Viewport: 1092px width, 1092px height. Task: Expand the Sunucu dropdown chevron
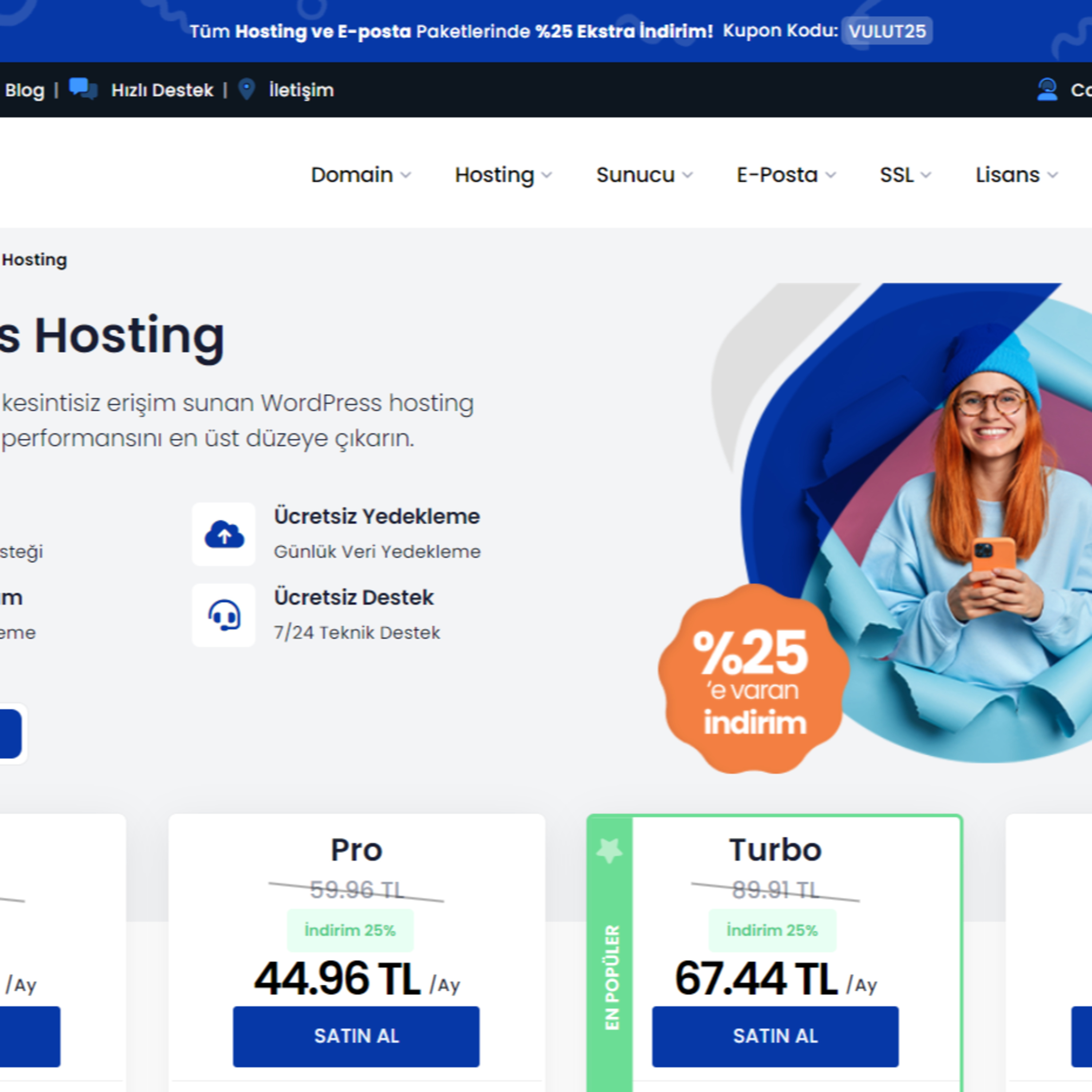pyautogui.click(x=687, y=175)
